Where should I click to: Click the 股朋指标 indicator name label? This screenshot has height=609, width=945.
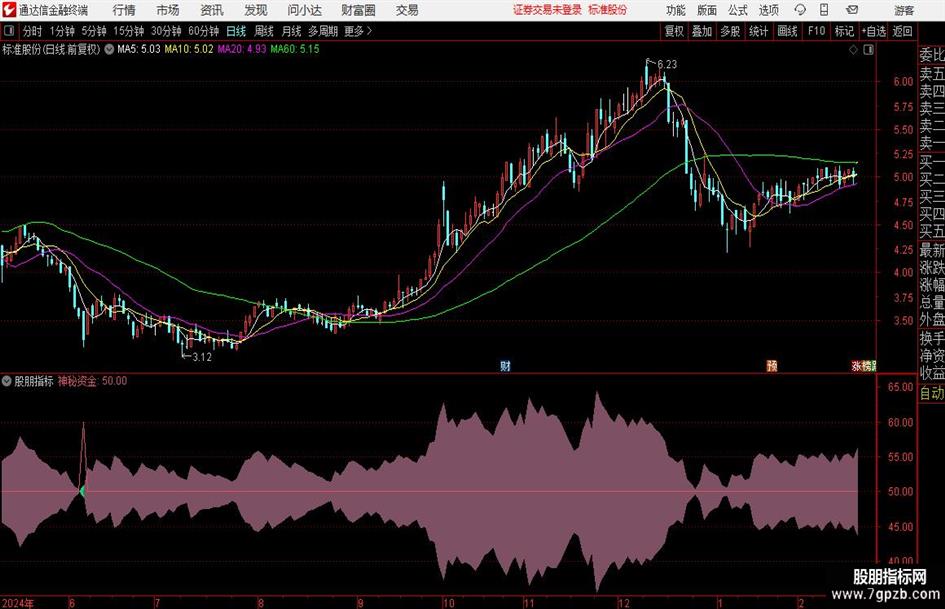[x=34, y=381]
